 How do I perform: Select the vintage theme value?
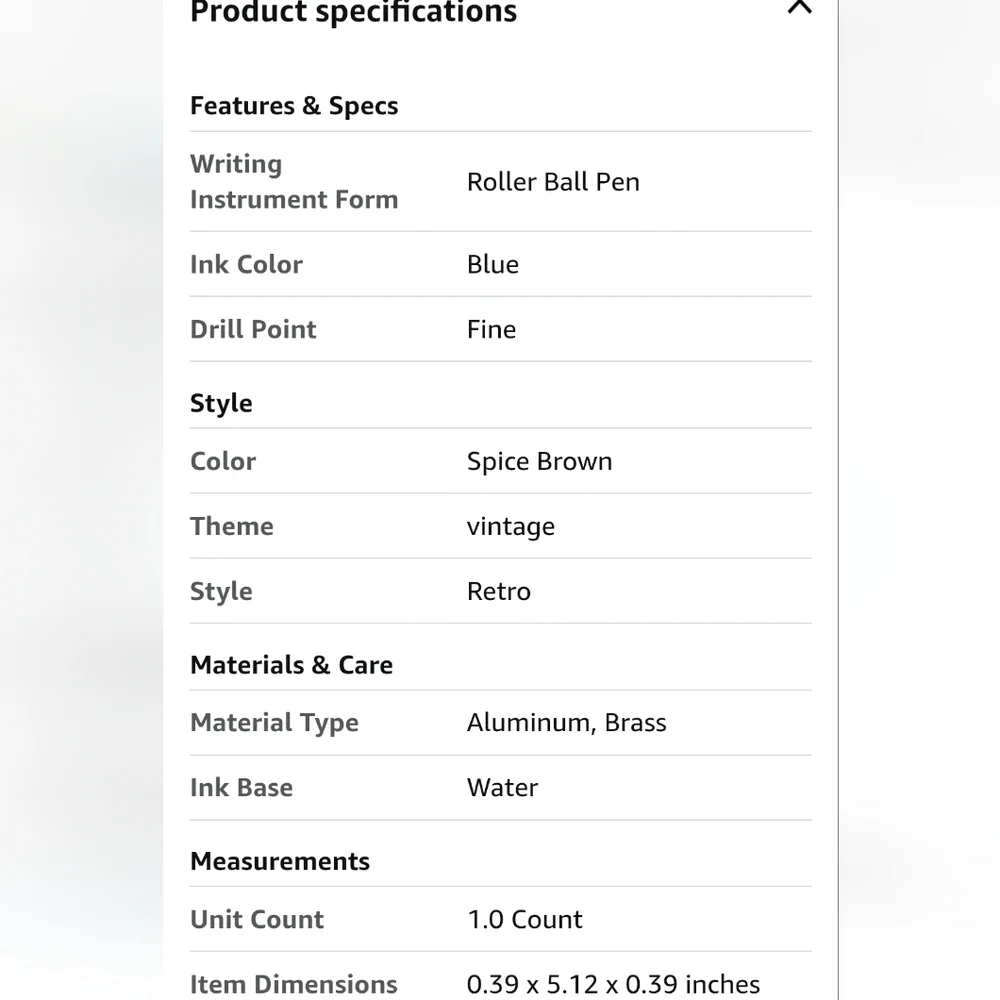(511, 527)
